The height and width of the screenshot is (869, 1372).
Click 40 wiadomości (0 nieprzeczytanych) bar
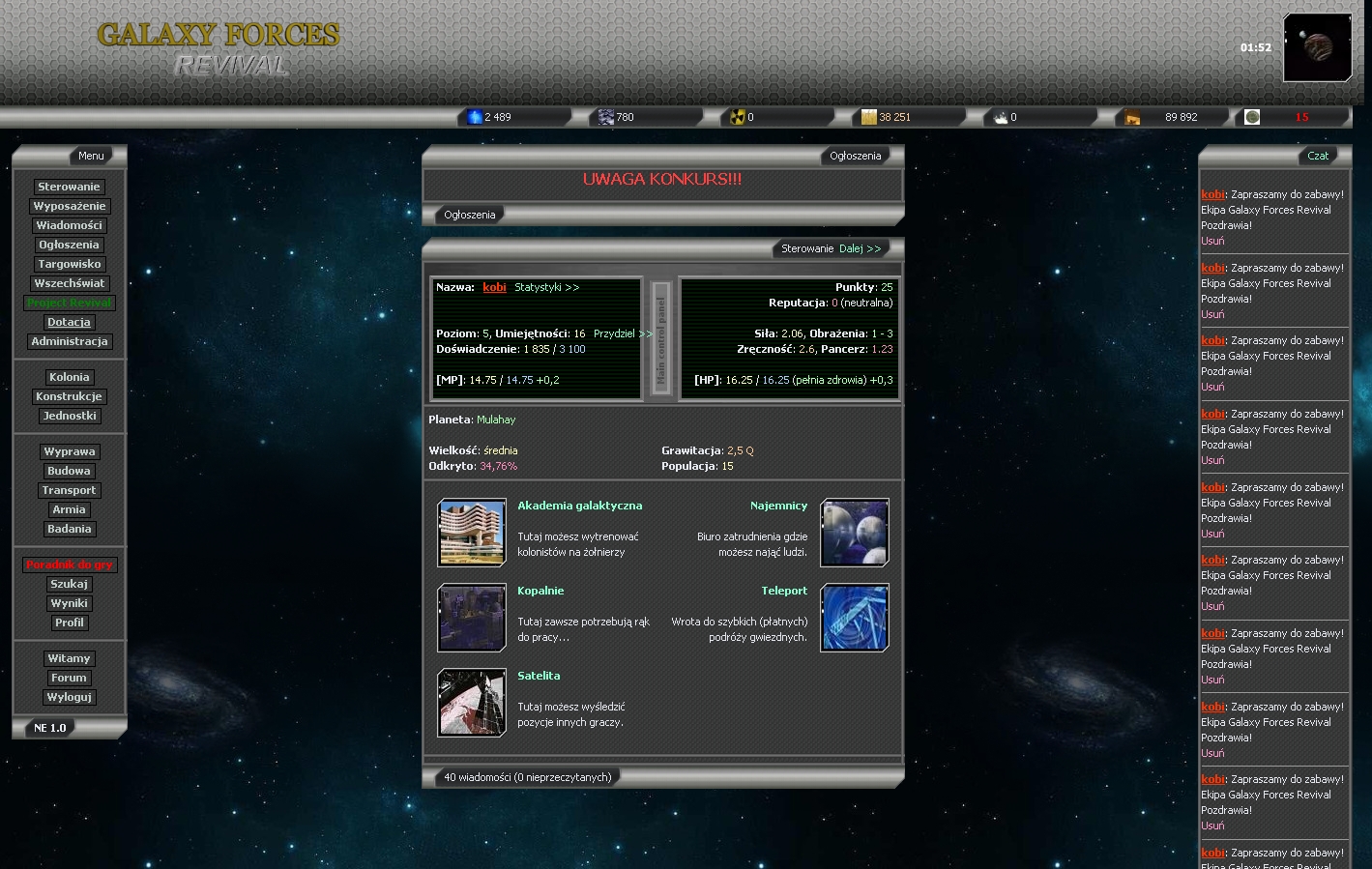click(x=528, y=777)
